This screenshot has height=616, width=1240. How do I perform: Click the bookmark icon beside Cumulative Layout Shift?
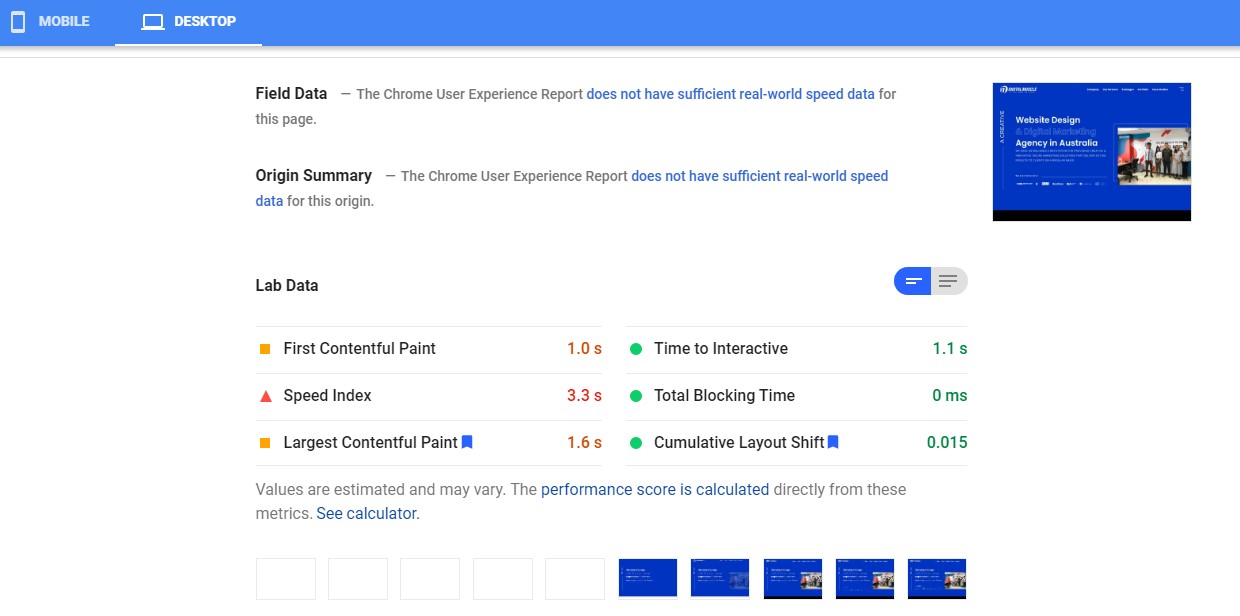[833, 441]
